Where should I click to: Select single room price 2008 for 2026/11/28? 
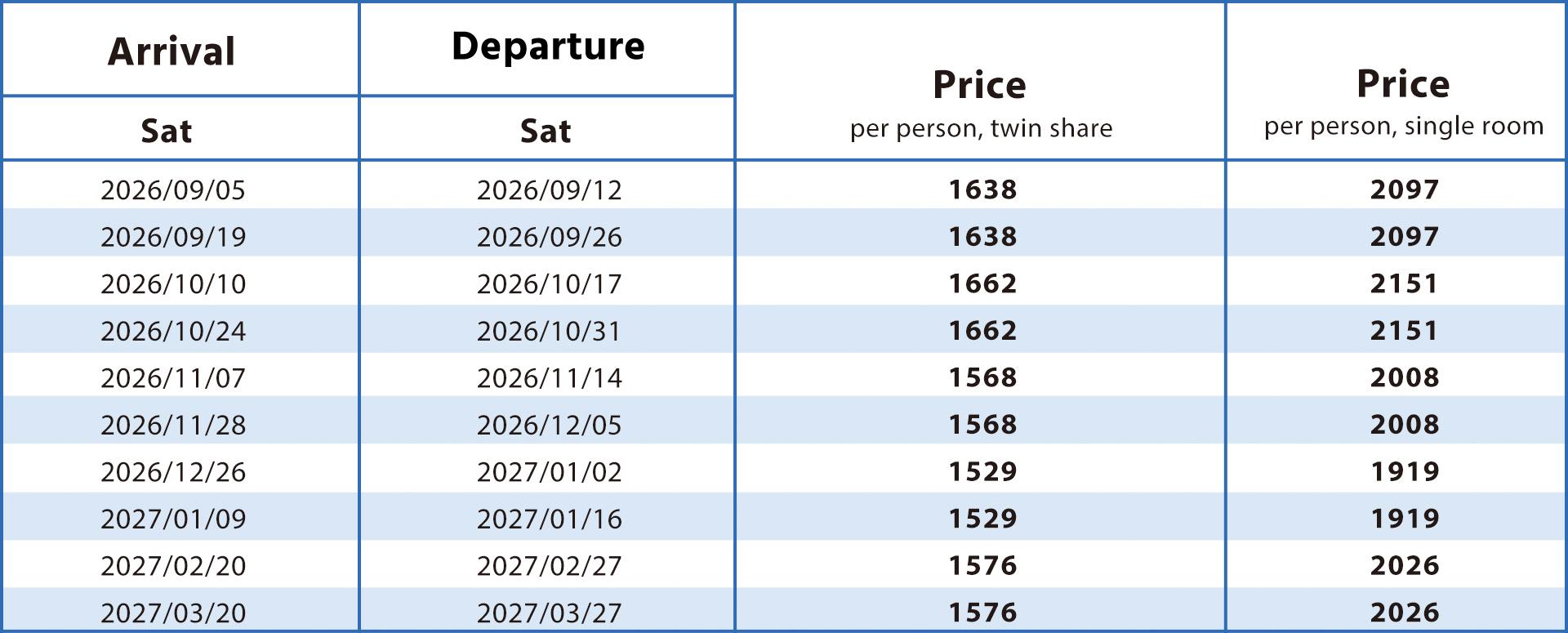tap(1405, 425)
